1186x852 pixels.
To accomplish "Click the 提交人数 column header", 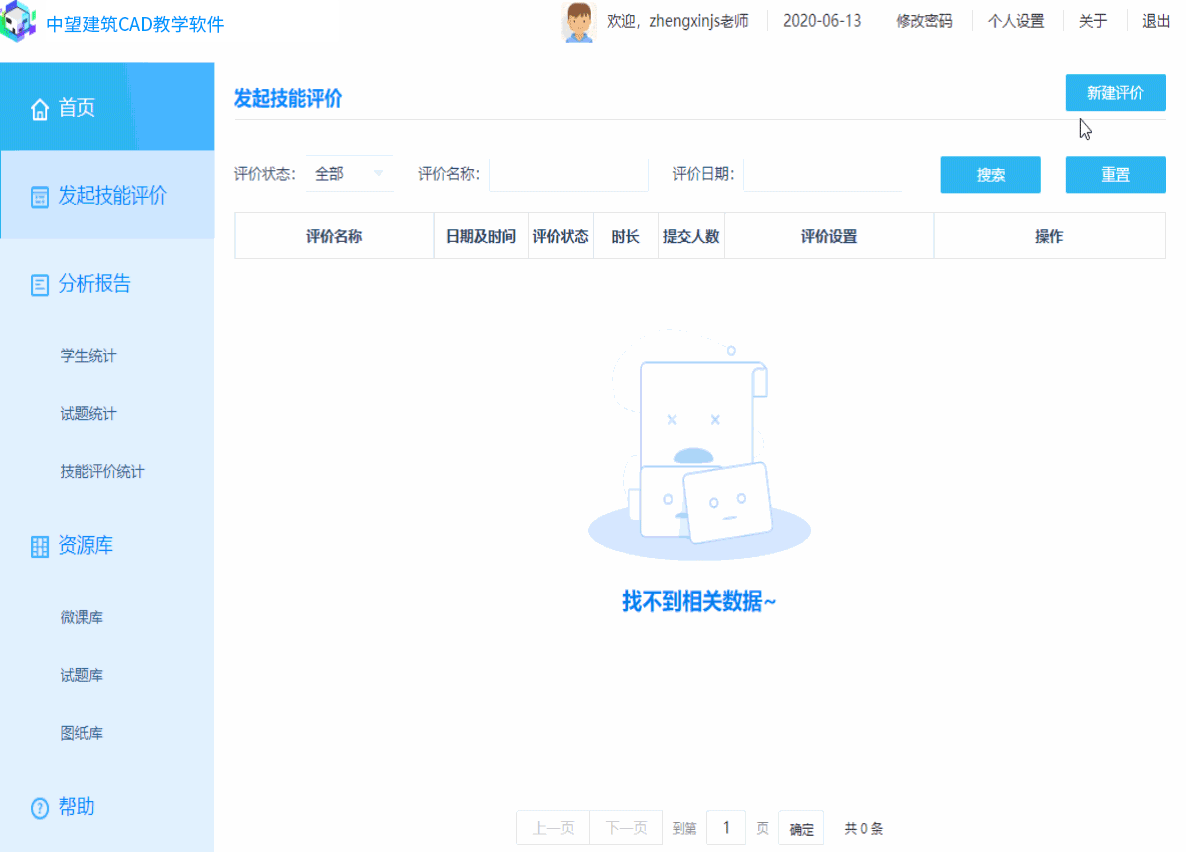I will click(x=691, y=236).
